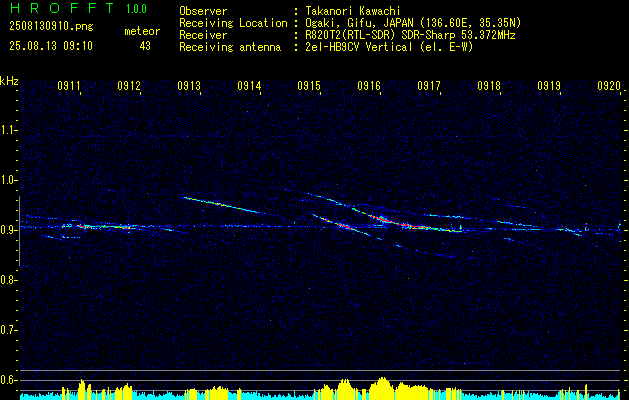
Task: Select the location Ogaki, Gifu, JAPAN text
Action: [413, 23]
